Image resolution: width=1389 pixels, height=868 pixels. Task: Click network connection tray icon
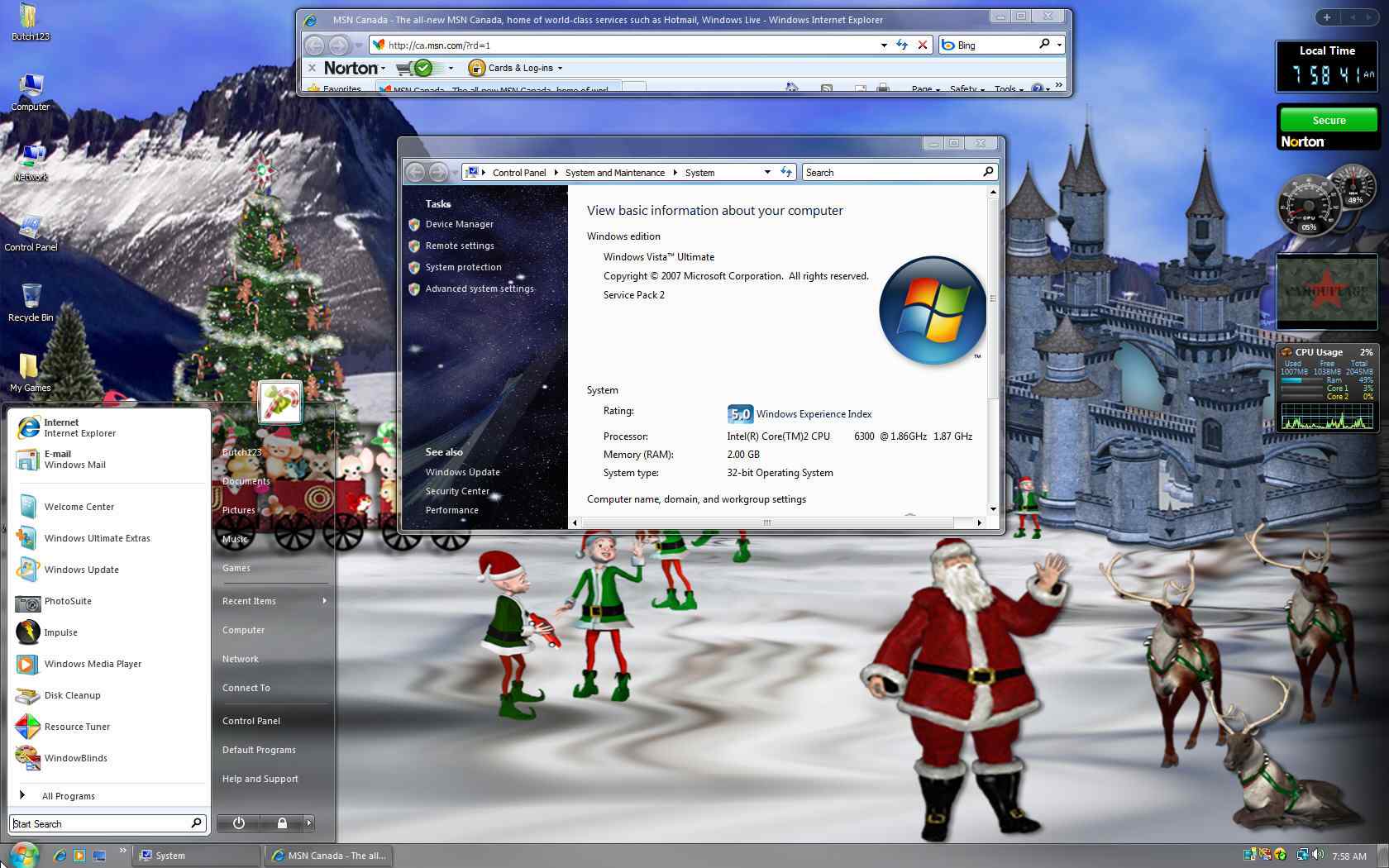click(x=1302, y=856)
